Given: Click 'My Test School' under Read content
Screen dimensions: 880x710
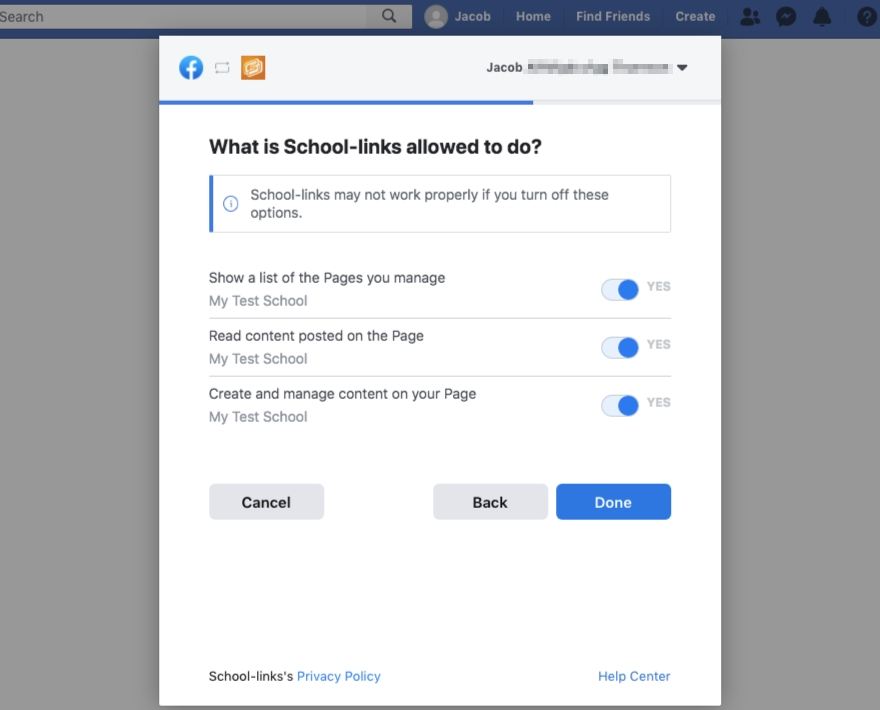Looking at the screenshot, I should (258, 359).
